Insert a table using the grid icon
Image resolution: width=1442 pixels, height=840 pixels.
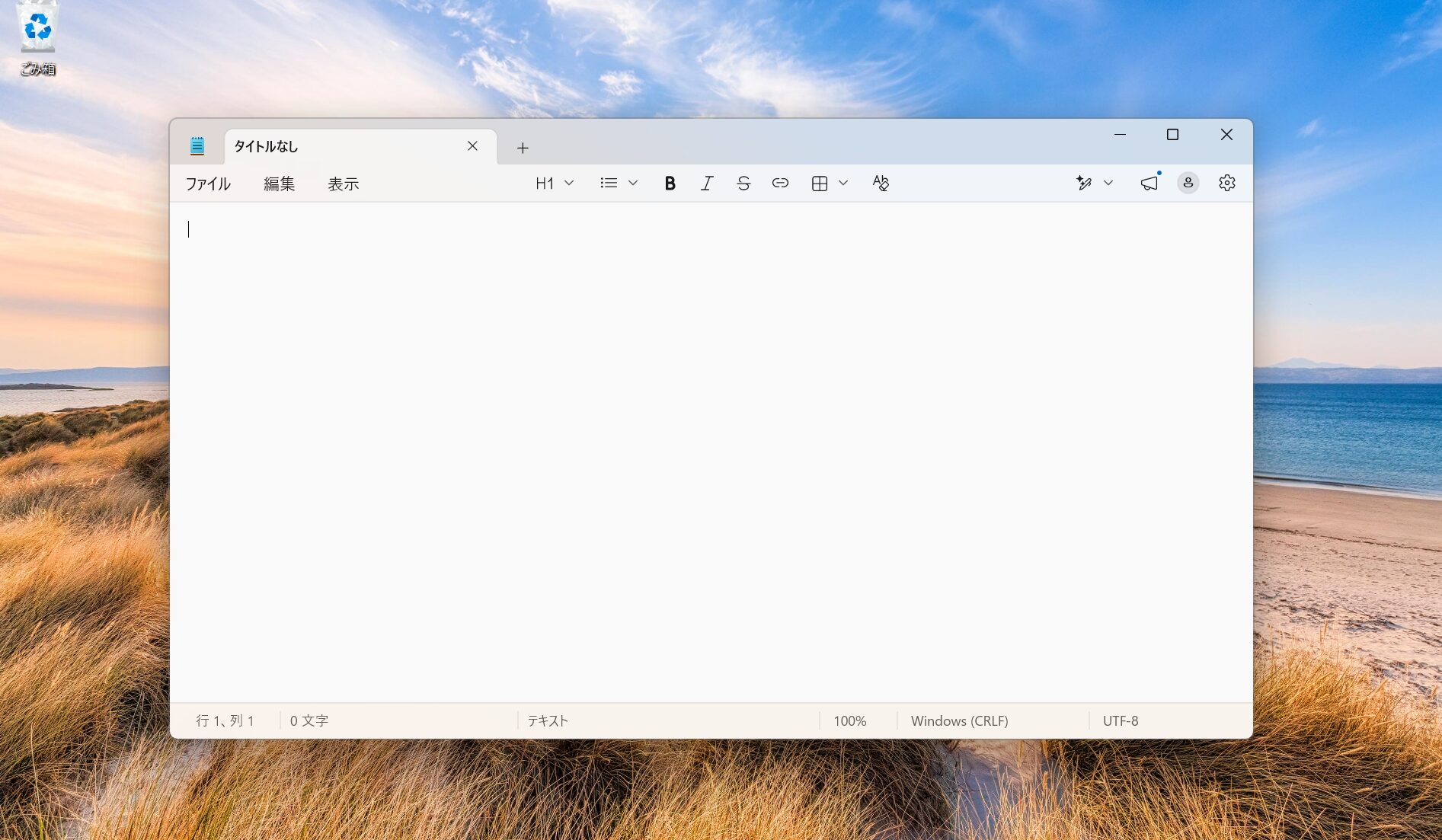820,183
